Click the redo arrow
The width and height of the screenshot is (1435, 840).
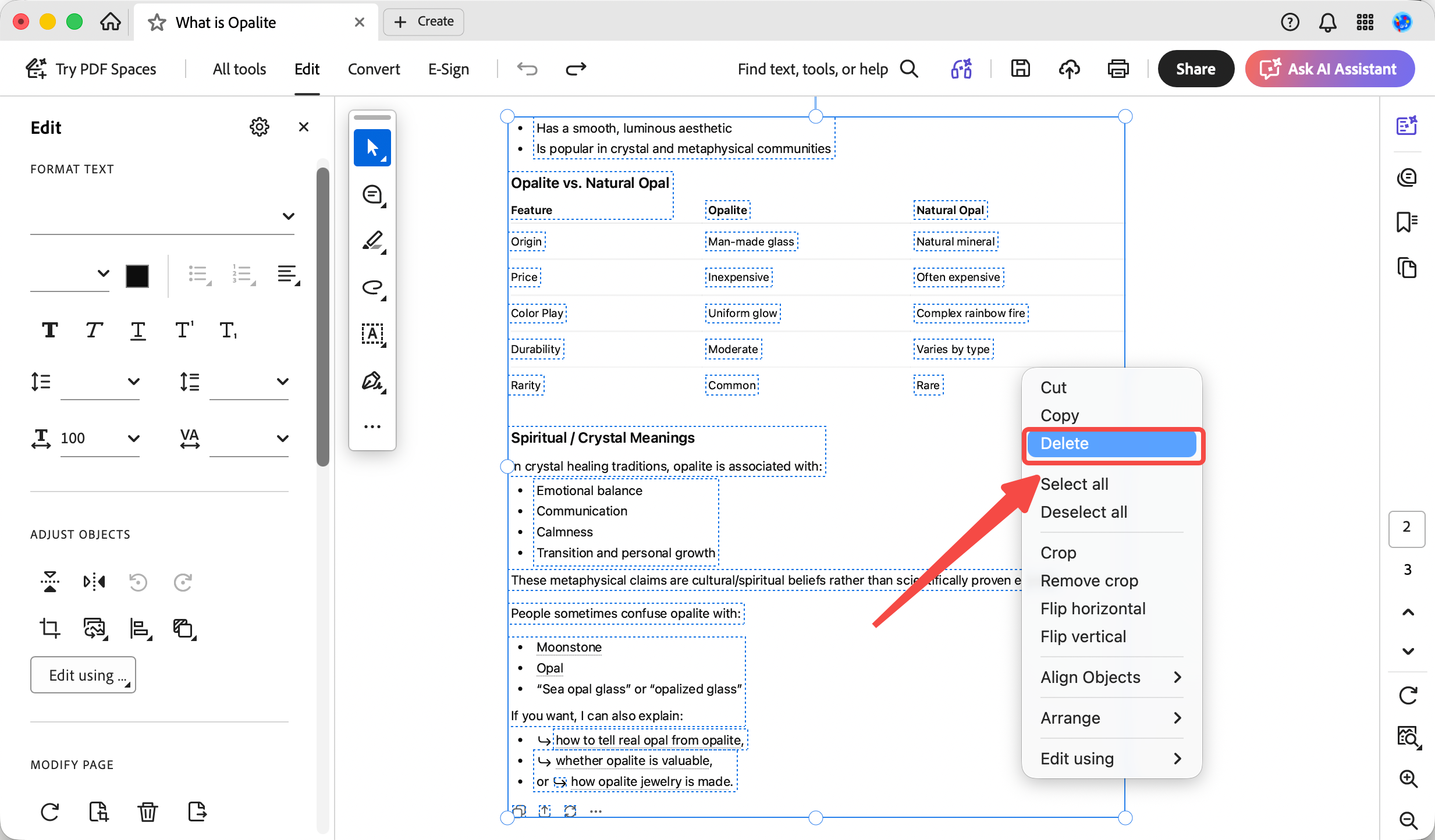576,69
